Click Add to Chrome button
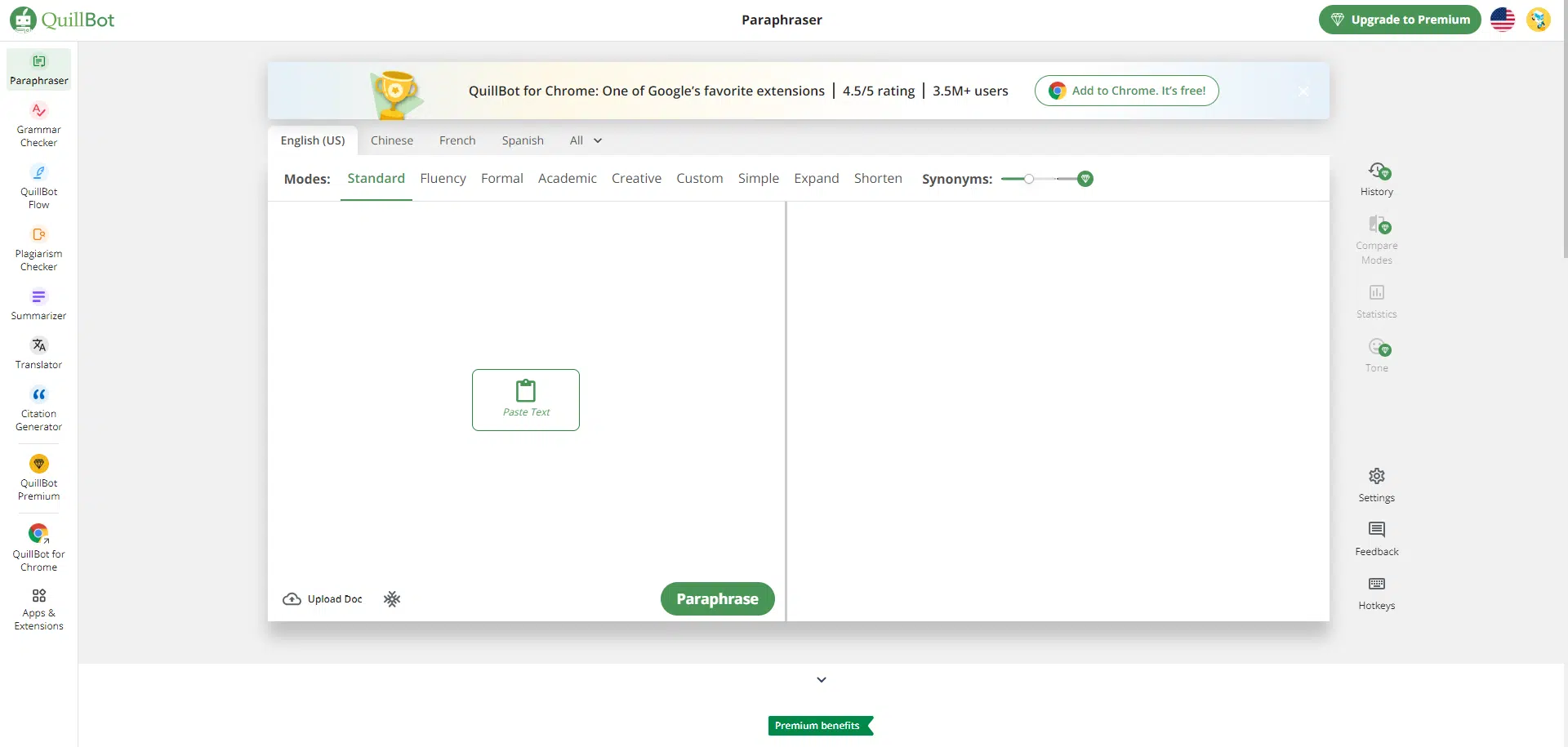The image size is (1568, 747). tap(1127, 91)
